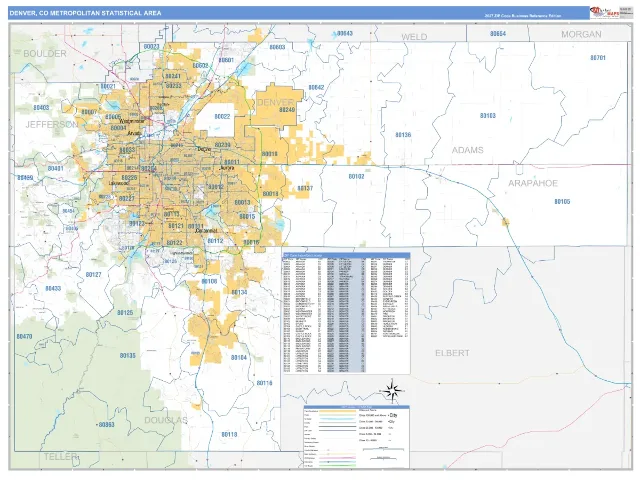Click the publisher logo beside the title bar
Image resolution: width=640 pixels, height=480 pixels.
[604, 13]
